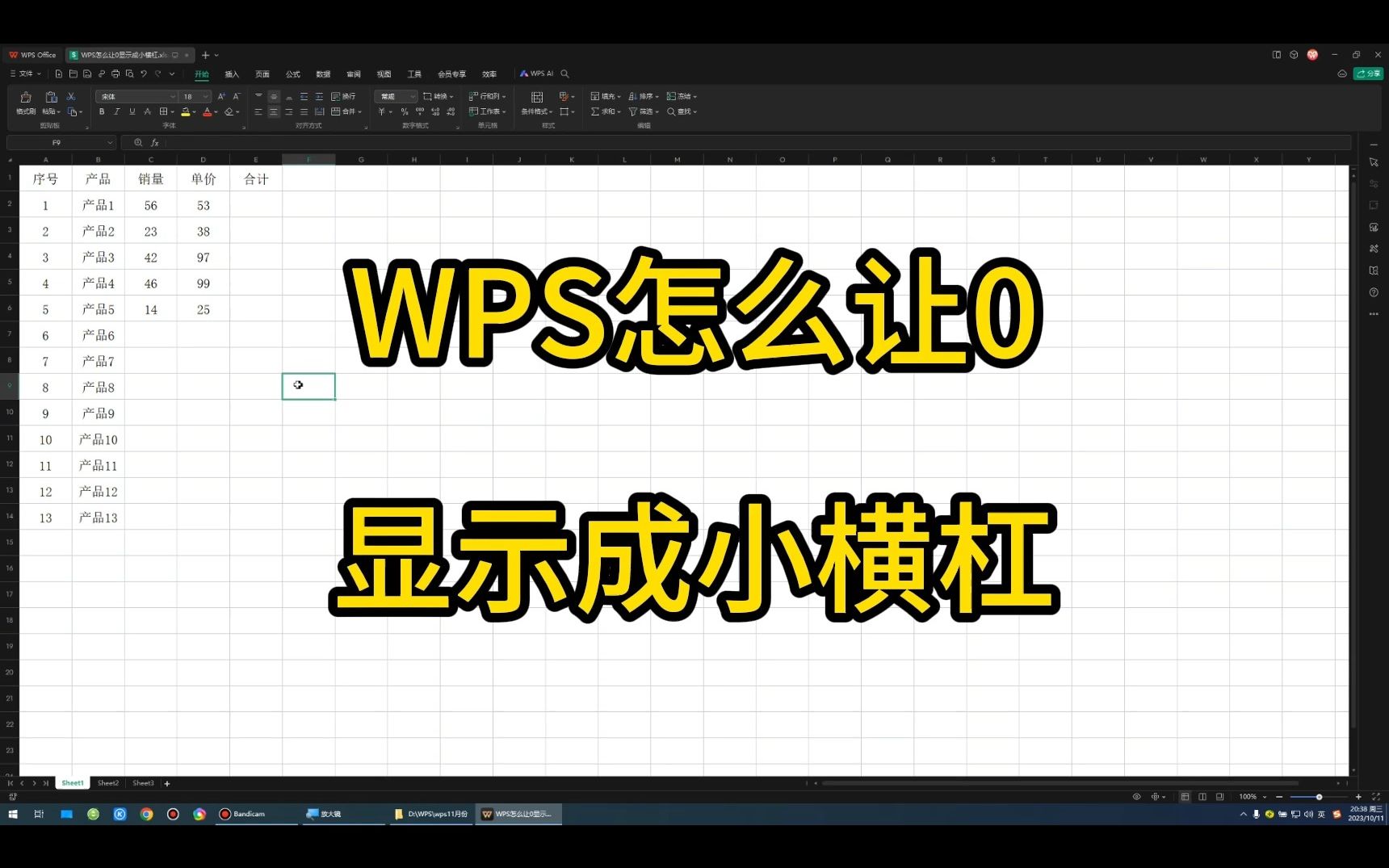
Task: Open the Bandicam taskbar application
Action: [x=242, y=814]
